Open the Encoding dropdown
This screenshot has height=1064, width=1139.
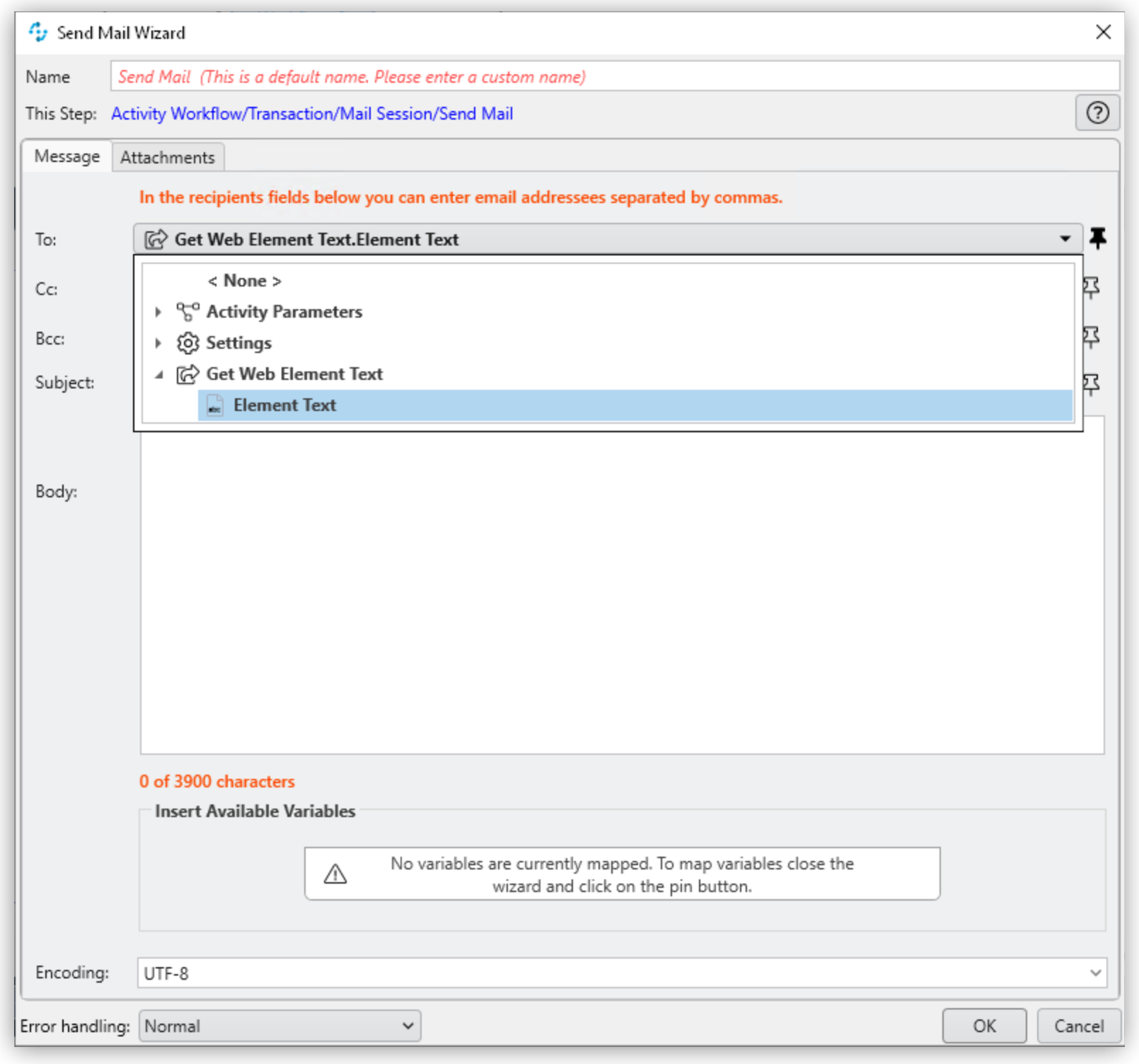pos(1095,972)
